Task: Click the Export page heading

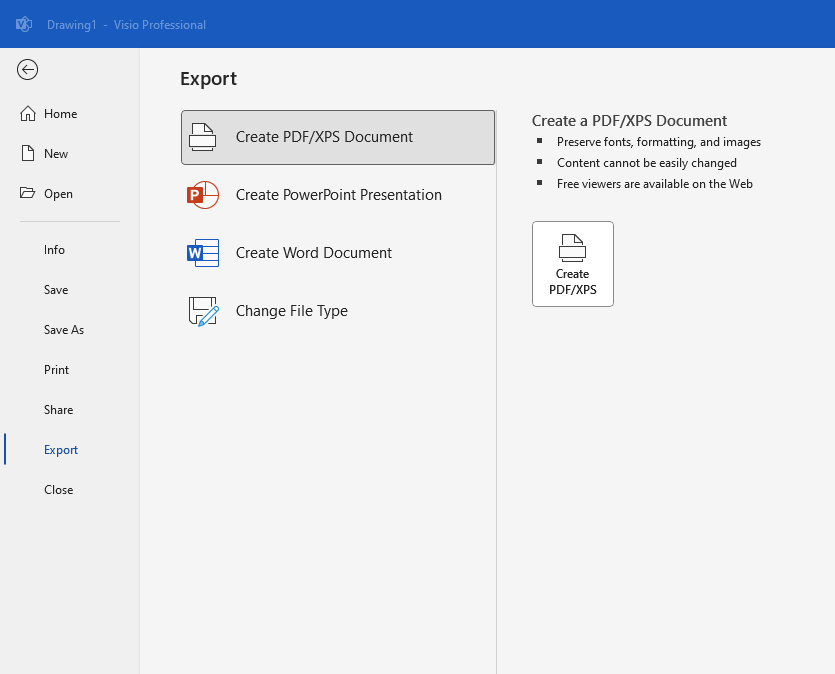Action: (208, 79)
